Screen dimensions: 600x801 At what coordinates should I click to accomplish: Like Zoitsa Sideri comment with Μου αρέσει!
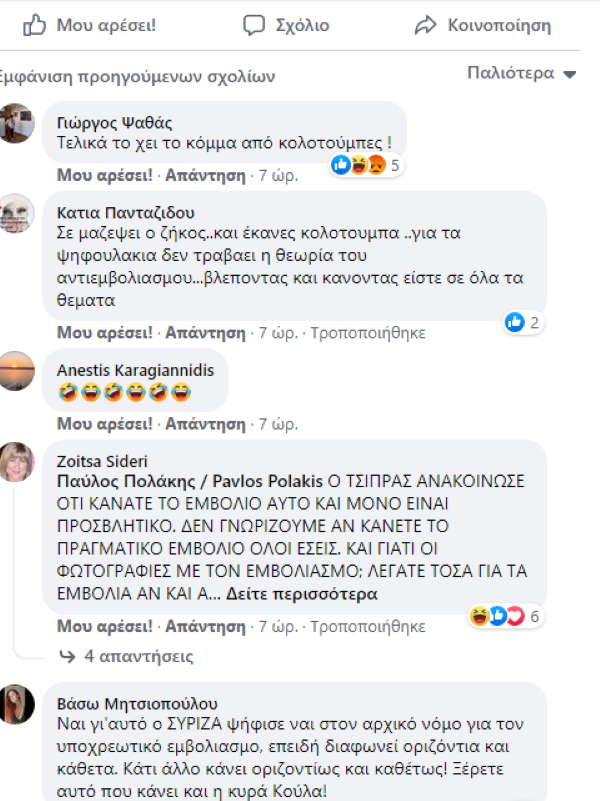pyautogui.click(x=105, y=626)
